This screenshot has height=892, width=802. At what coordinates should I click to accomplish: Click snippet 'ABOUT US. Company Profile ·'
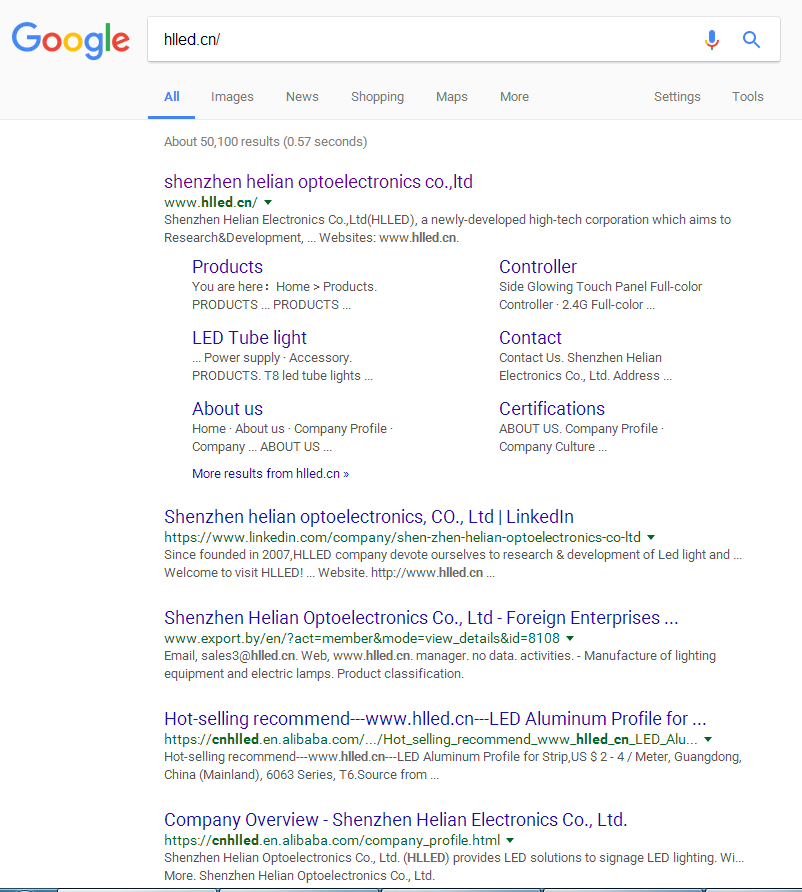pyautogui.click(x=581, y=429)
